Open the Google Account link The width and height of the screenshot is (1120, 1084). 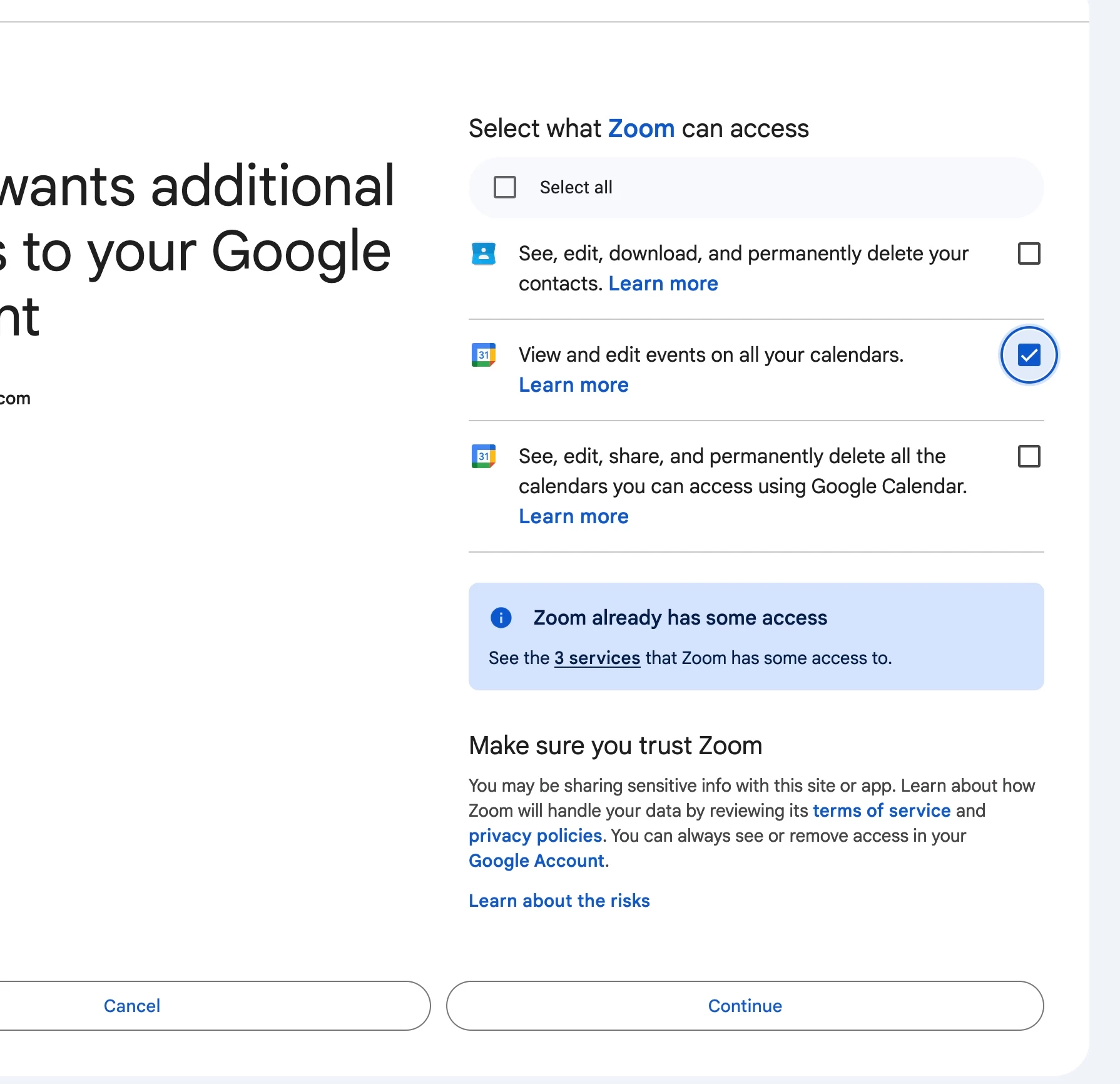tap(536, 861)
